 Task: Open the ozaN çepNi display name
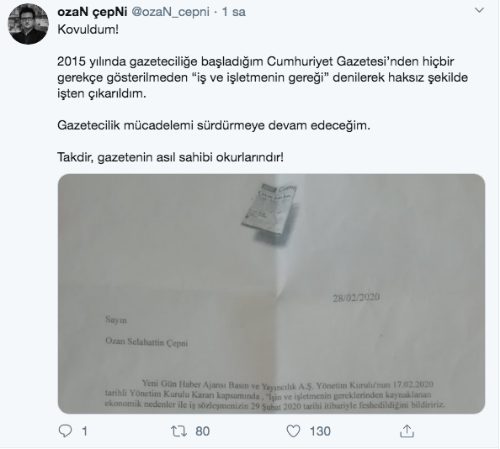[x=92, y=12]
